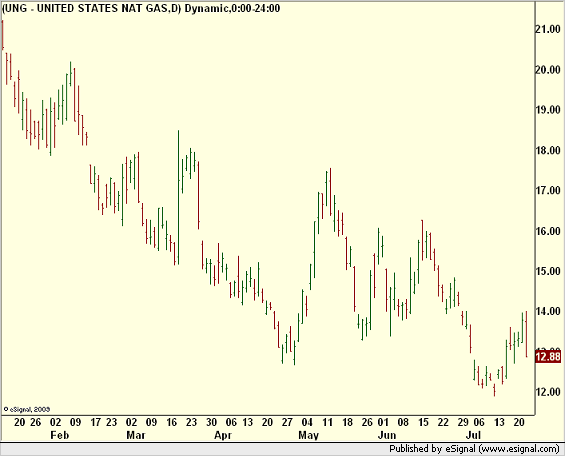The width and height of the screenshot is (565, 456).
Task: Select the Feb month label
Action: tap(59, 435)
